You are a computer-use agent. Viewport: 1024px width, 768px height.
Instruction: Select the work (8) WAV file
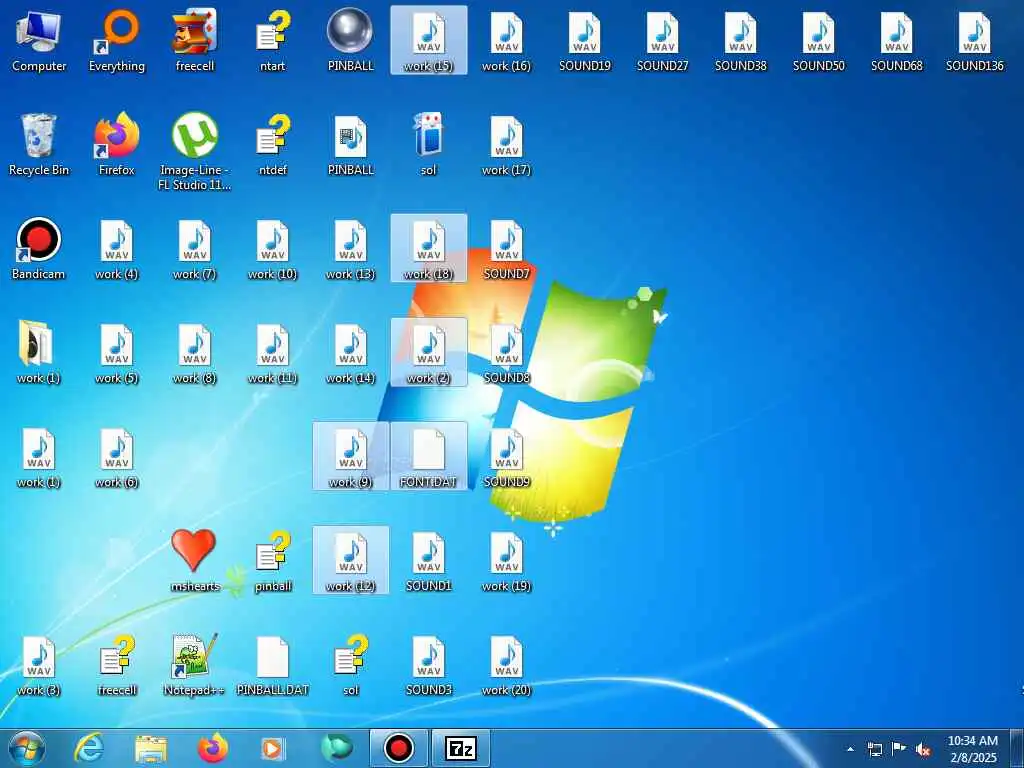(195, 353)
